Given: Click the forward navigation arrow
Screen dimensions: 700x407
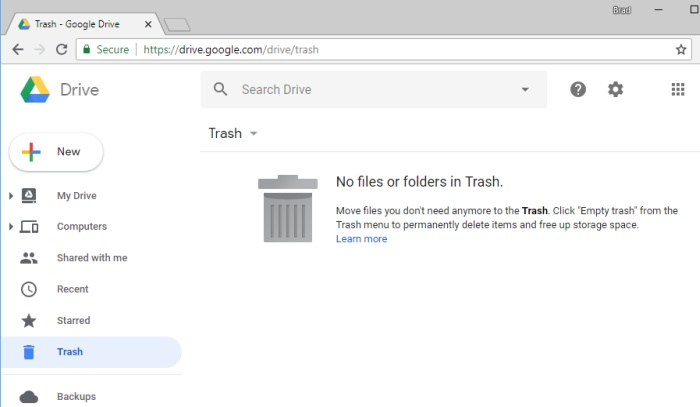Looking at the screenshot, I should 40,50.
